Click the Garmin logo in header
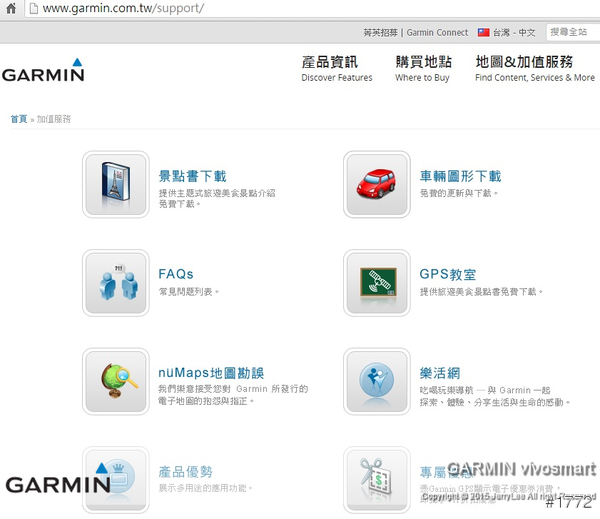The height and width of the screenshot is (519, 600). coord(42,73)
